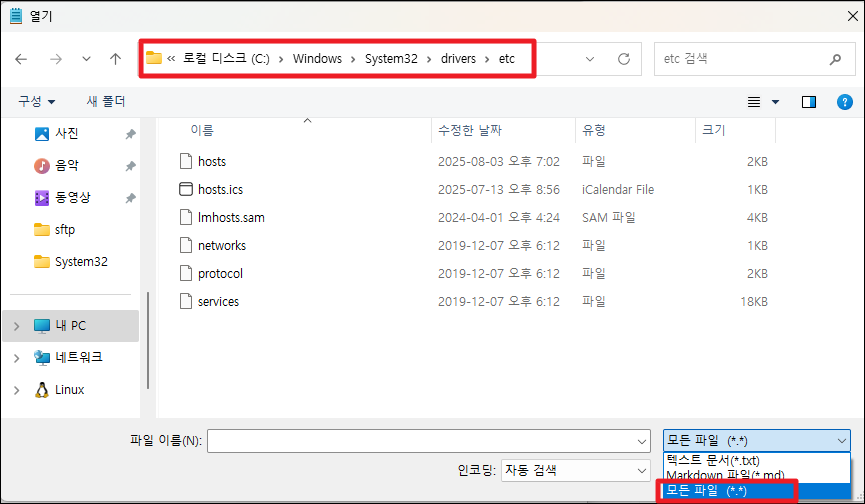Choose Markdown 파일(*.md) file type
The height and width of the screenshot is (504, 865).
point(756,475)
